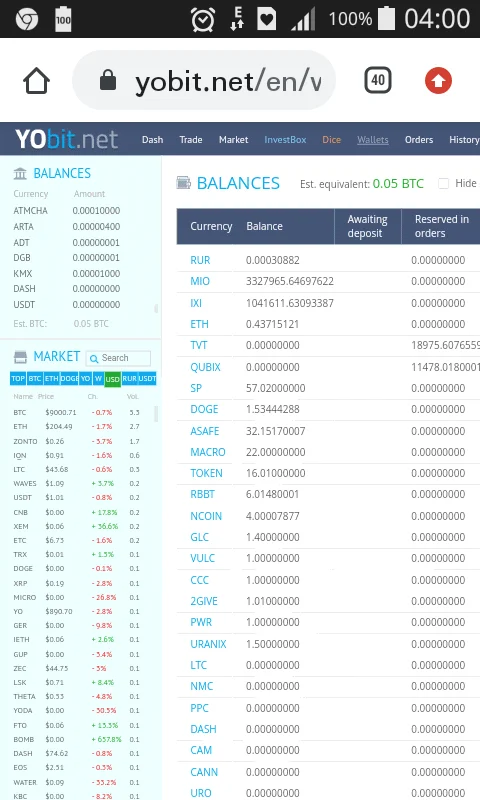The image size is (480, 800).
Task: Toggle the Hide checkbox
Action: (x=443, y=183)
